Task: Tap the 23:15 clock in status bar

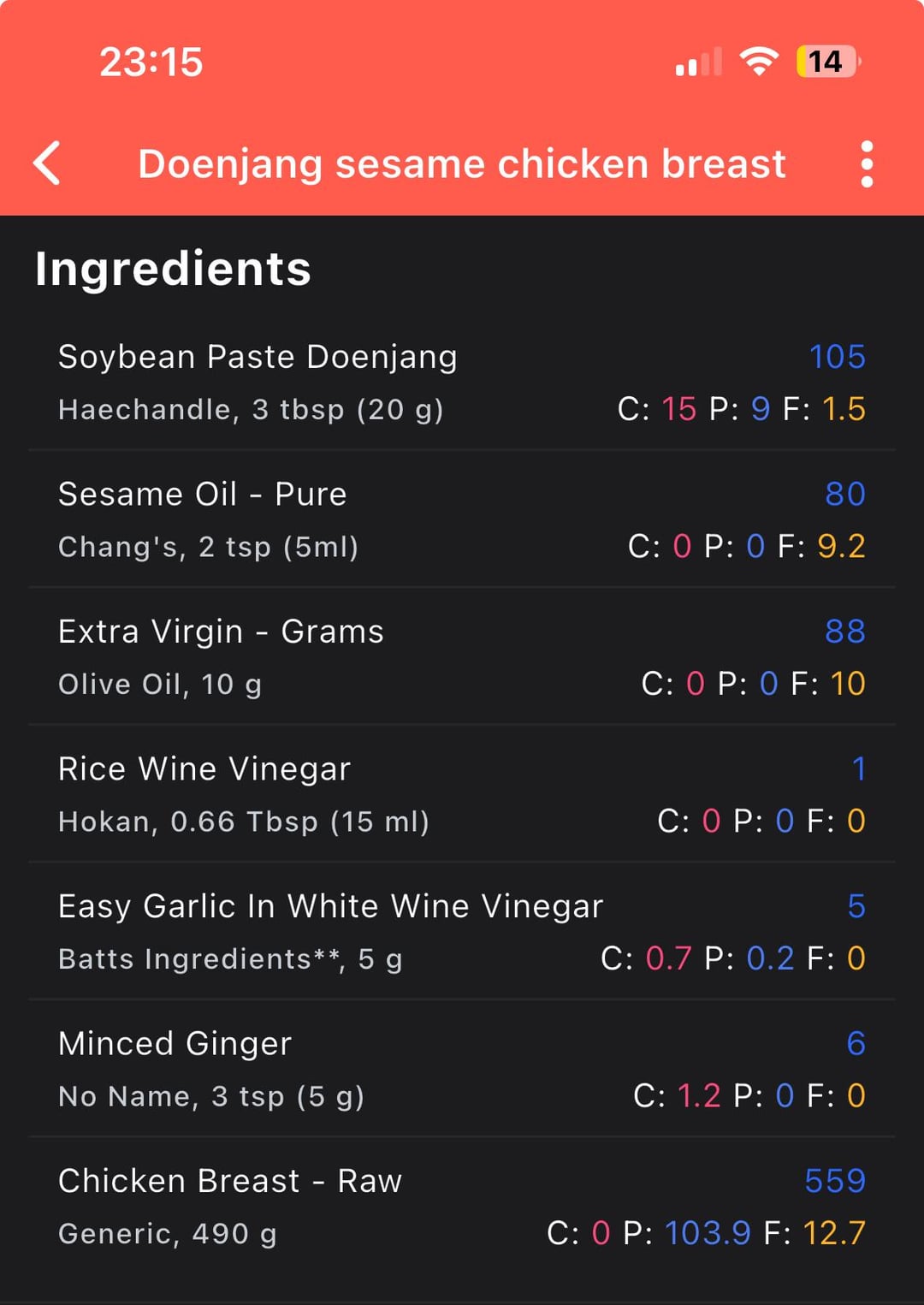Action: click(151, 62)
